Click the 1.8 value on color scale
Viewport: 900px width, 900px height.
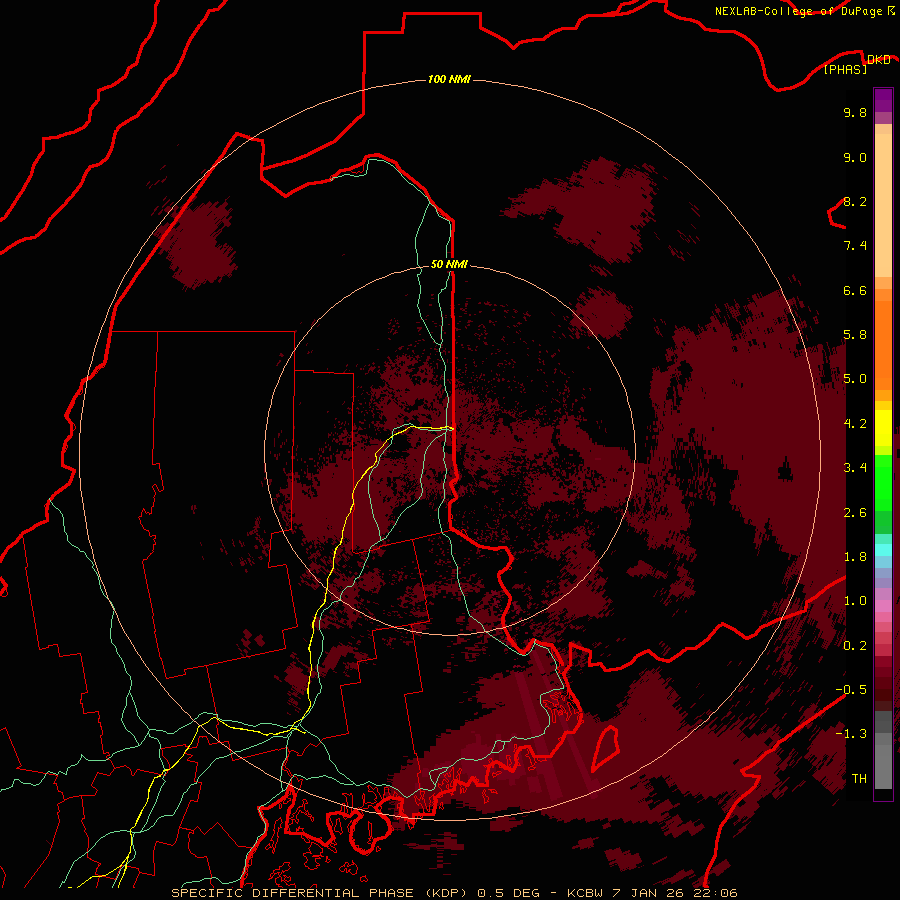pos(855,557)
